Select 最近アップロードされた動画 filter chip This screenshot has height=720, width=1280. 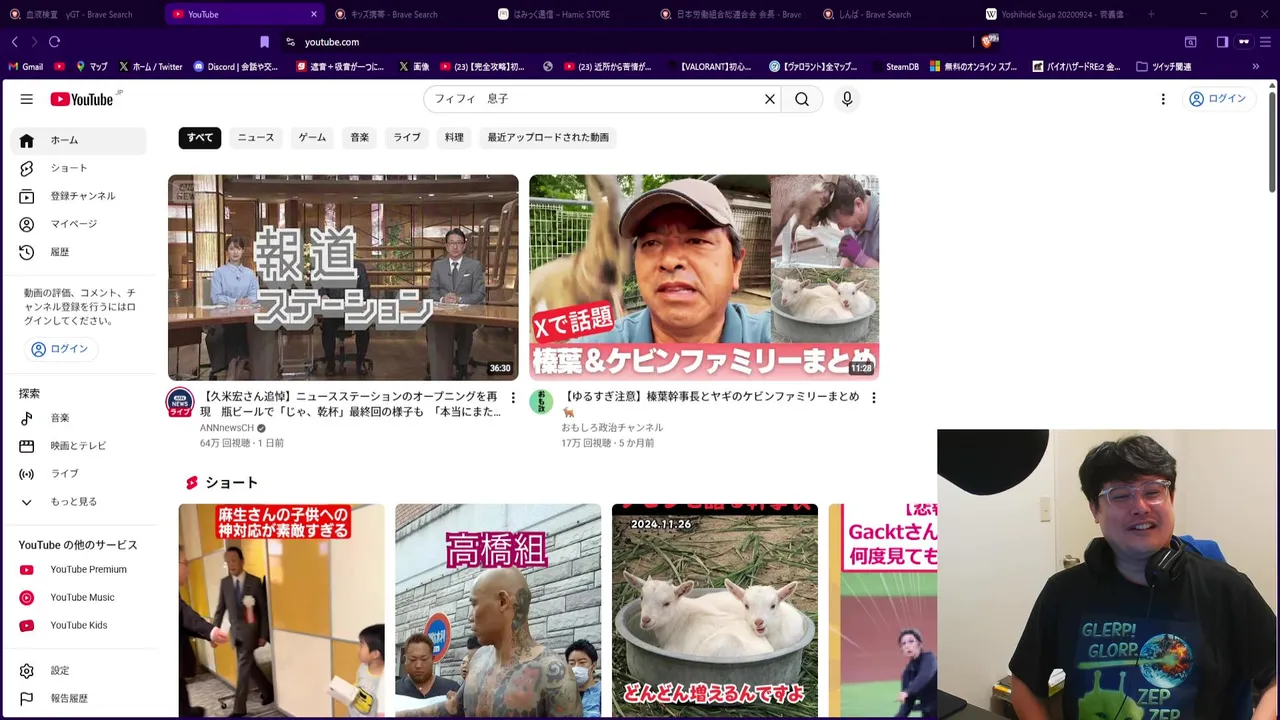(548, 138)
